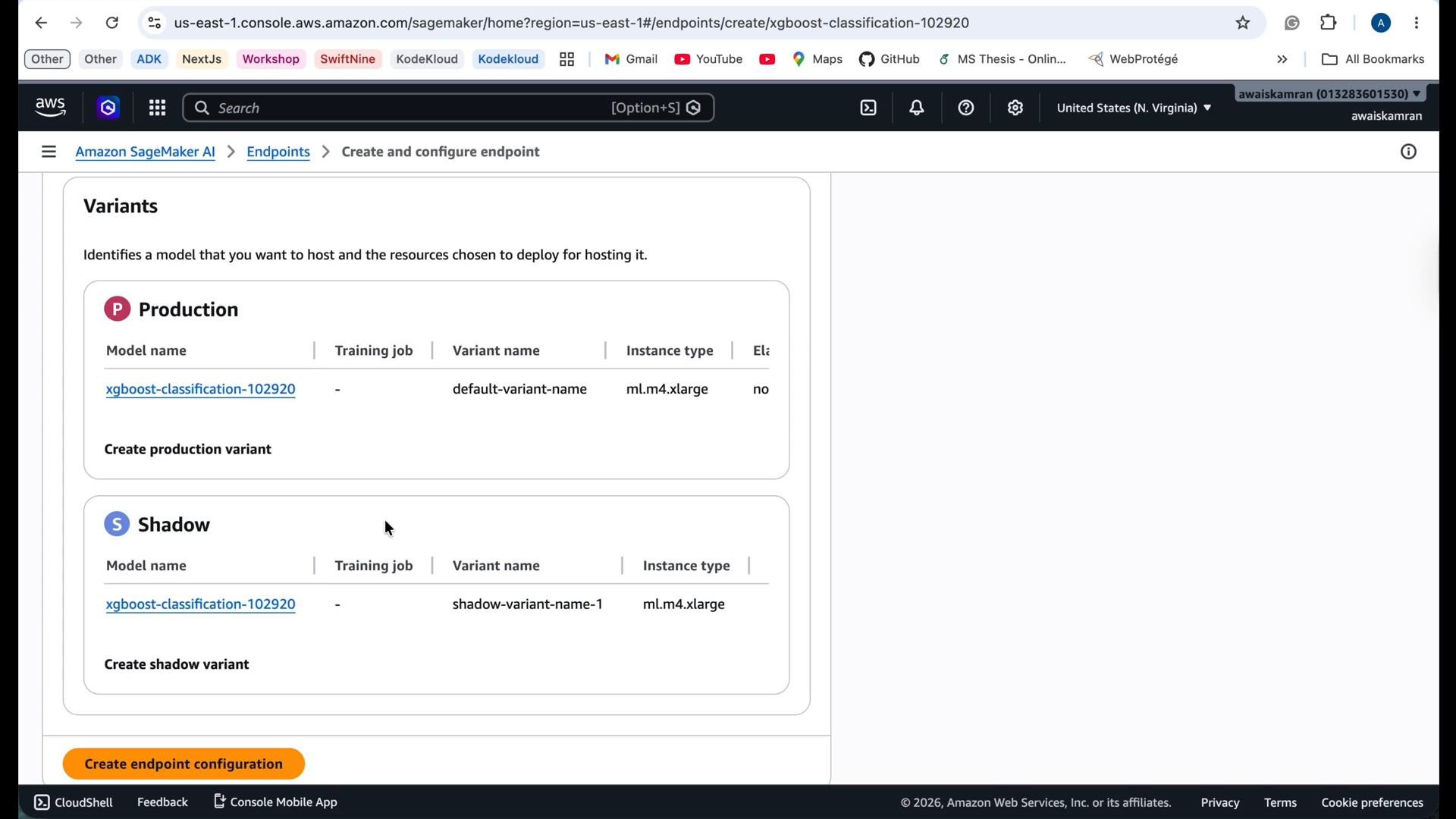The width and height of the screenshot is (1456, 819).
Task: Open AWS help question mark icon
Action: pyautogui.click(x=966, y=108)
